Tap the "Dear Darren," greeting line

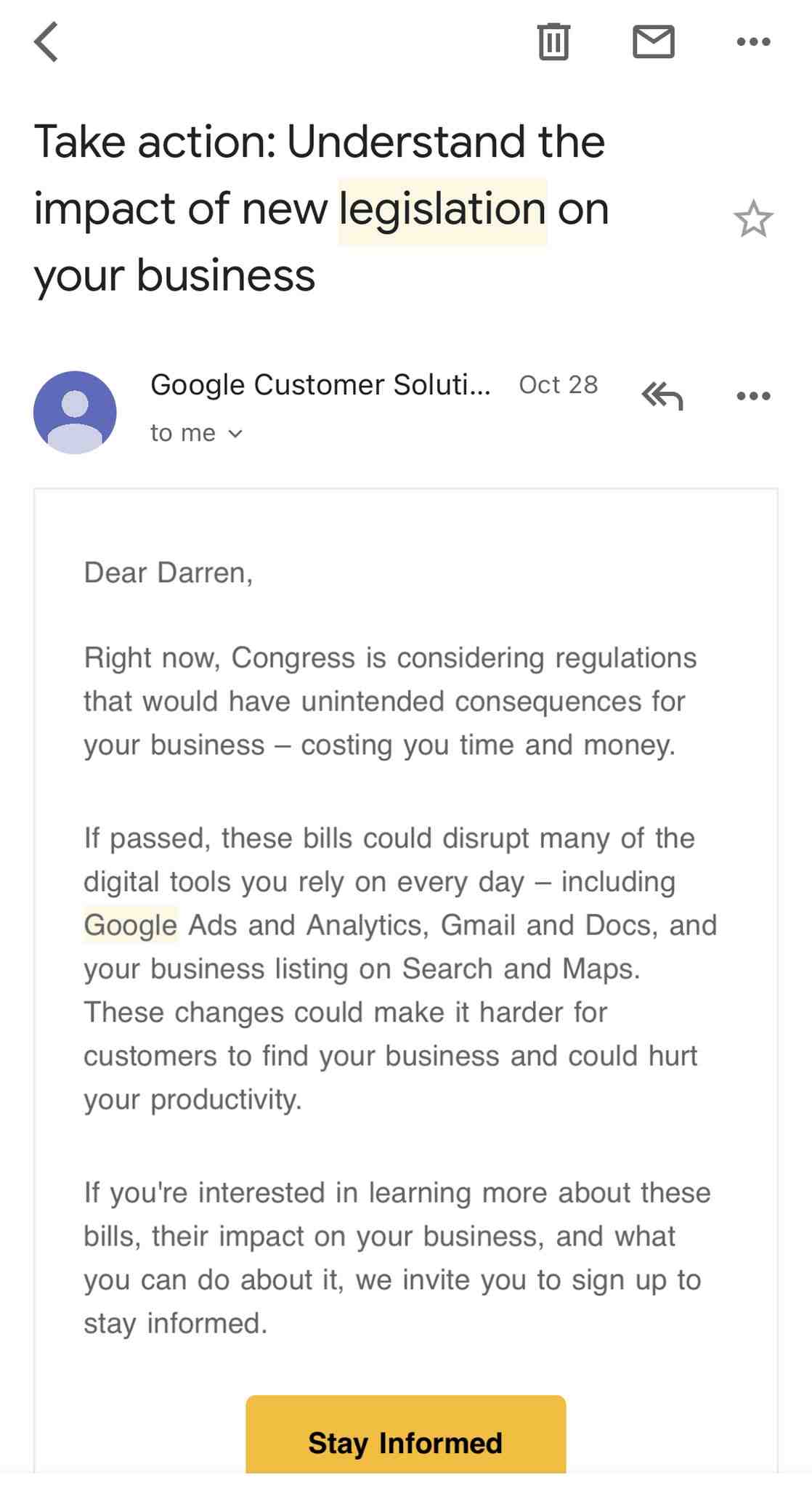point(169,573)
